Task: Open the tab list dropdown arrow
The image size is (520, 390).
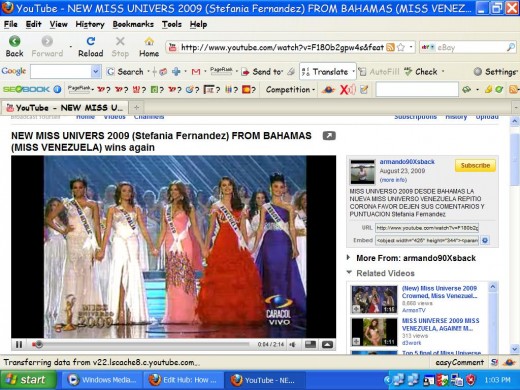Action: click(515, 107)
